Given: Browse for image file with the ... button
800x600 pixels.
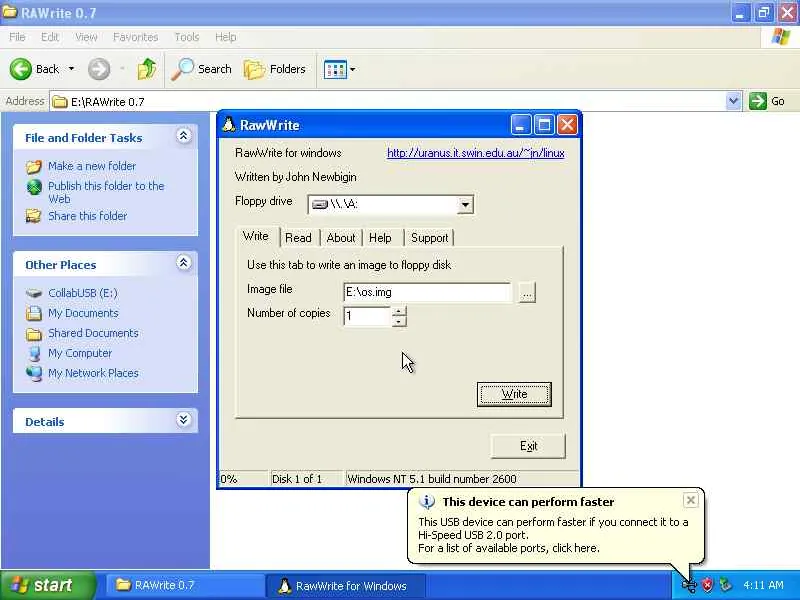Looking at the screenshot, I should (x=527, y=293).
